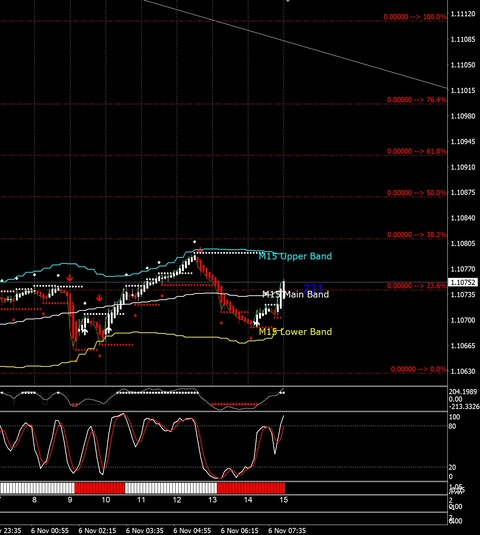Click the 1.10735 price scale value
Screen dimensions: 480x535
point(463,294)
